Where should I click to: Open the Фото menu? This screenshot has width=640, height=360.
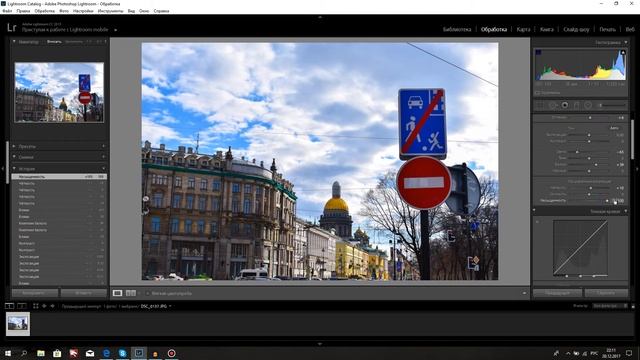(64, 11)
